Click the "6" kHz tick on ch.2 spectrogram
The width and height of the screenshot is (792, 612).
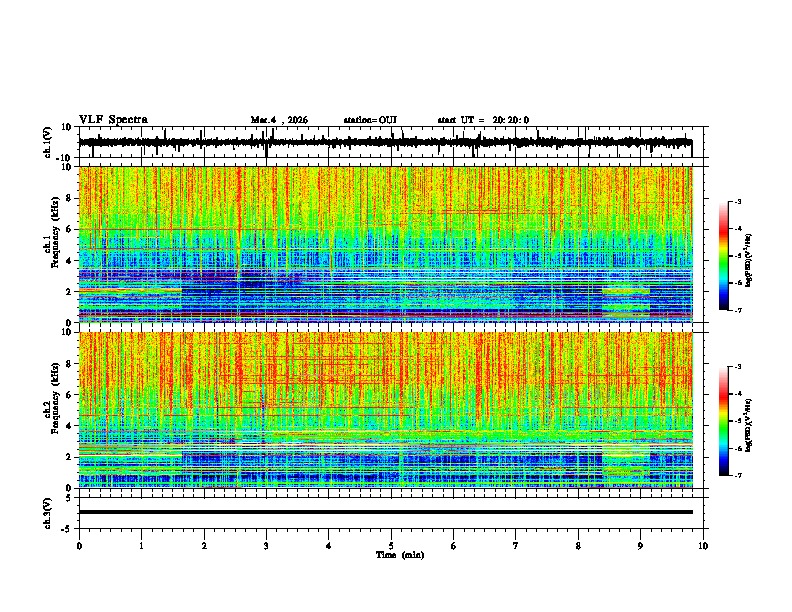tap(70, 395)
